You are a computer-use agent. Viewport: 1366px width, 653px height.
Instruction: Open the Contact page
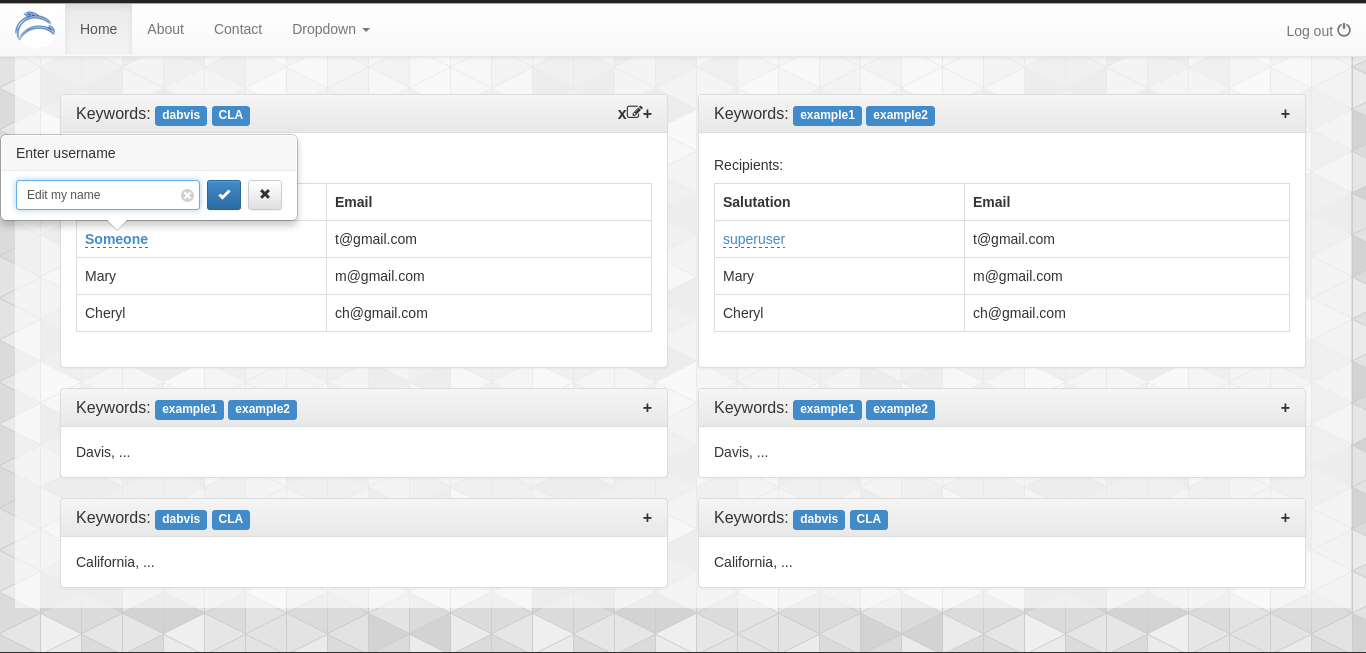pyautogui.click(x=238, y=29)
